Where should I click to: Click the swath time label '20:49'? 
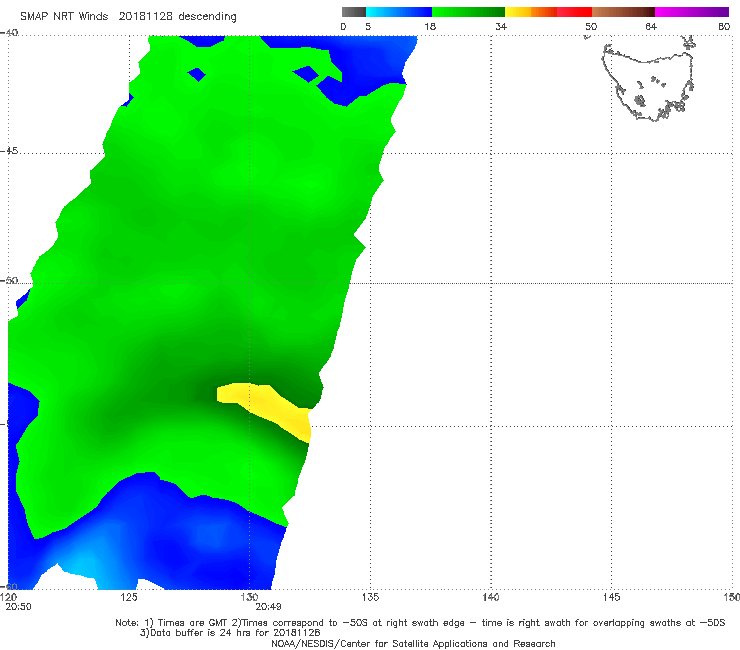(269, 607)
